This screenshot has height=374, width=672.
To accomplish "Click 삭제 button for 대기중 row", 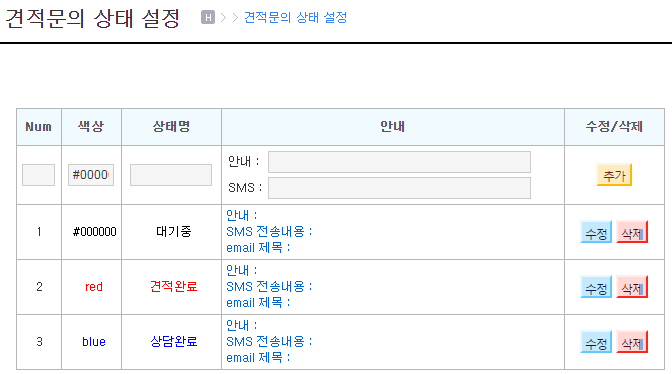I will tap(632, 232).
